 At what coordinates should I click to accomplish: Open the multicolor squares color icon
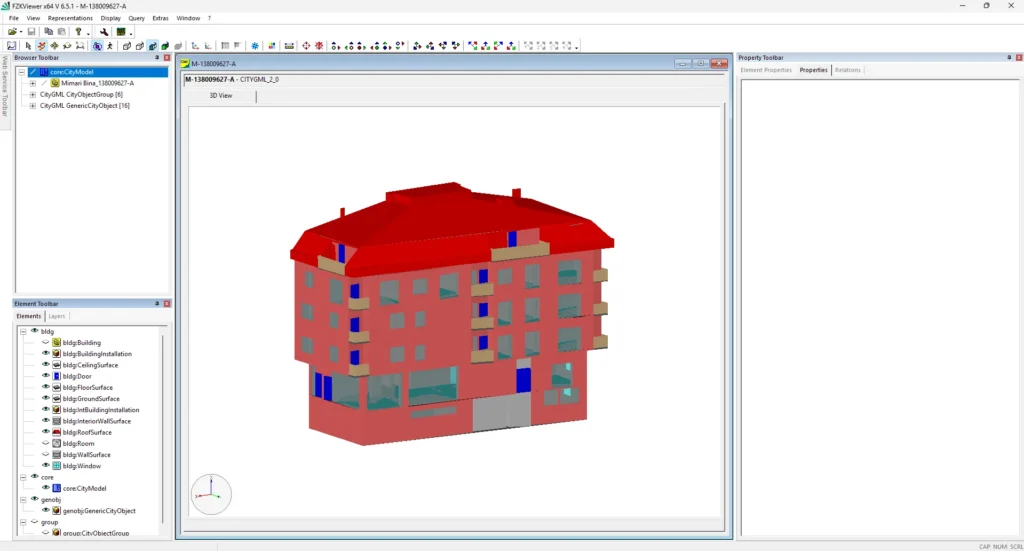272,46
